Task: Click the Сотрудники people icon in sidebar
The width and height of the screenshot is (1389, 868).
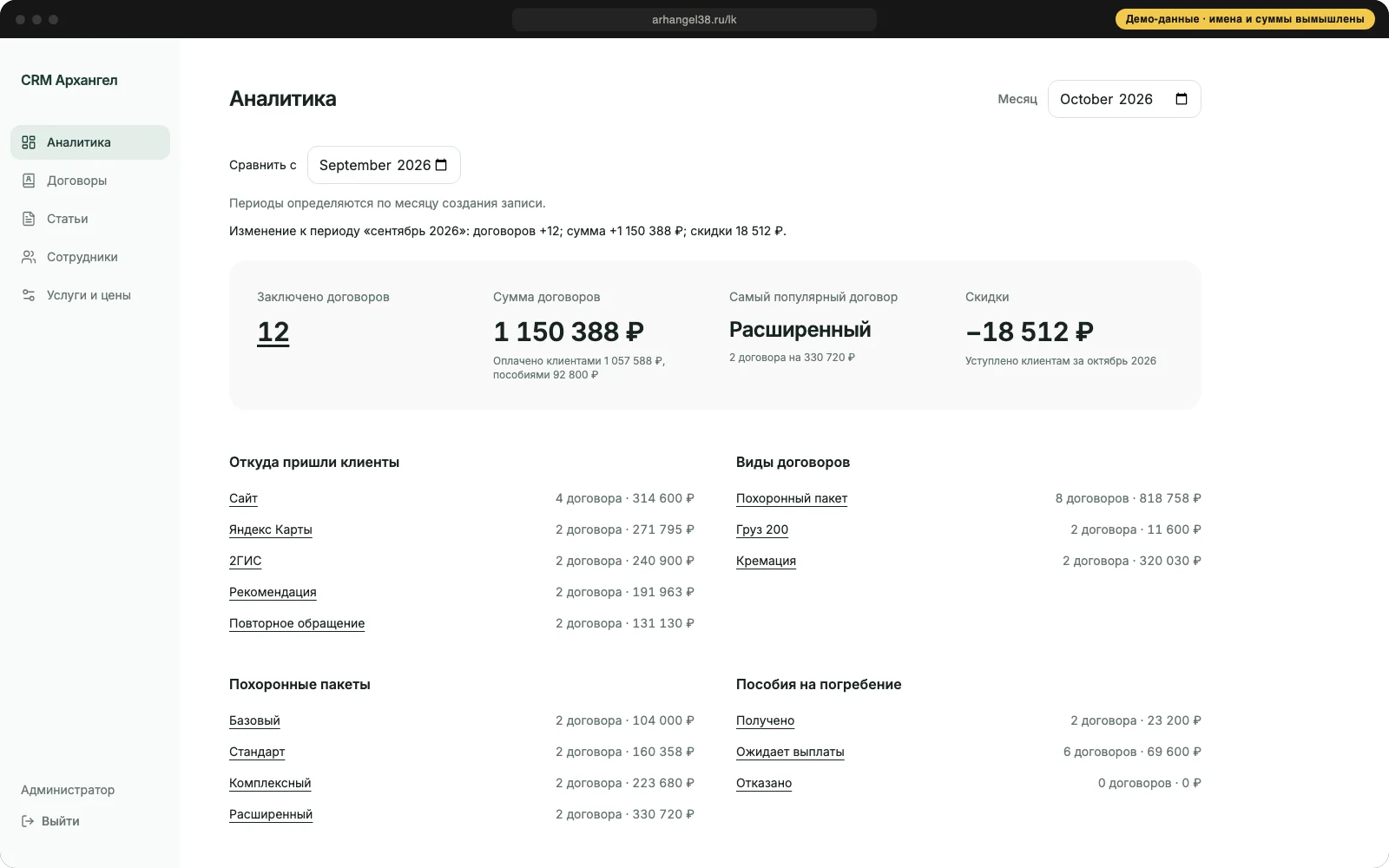Action: point(29,257)
